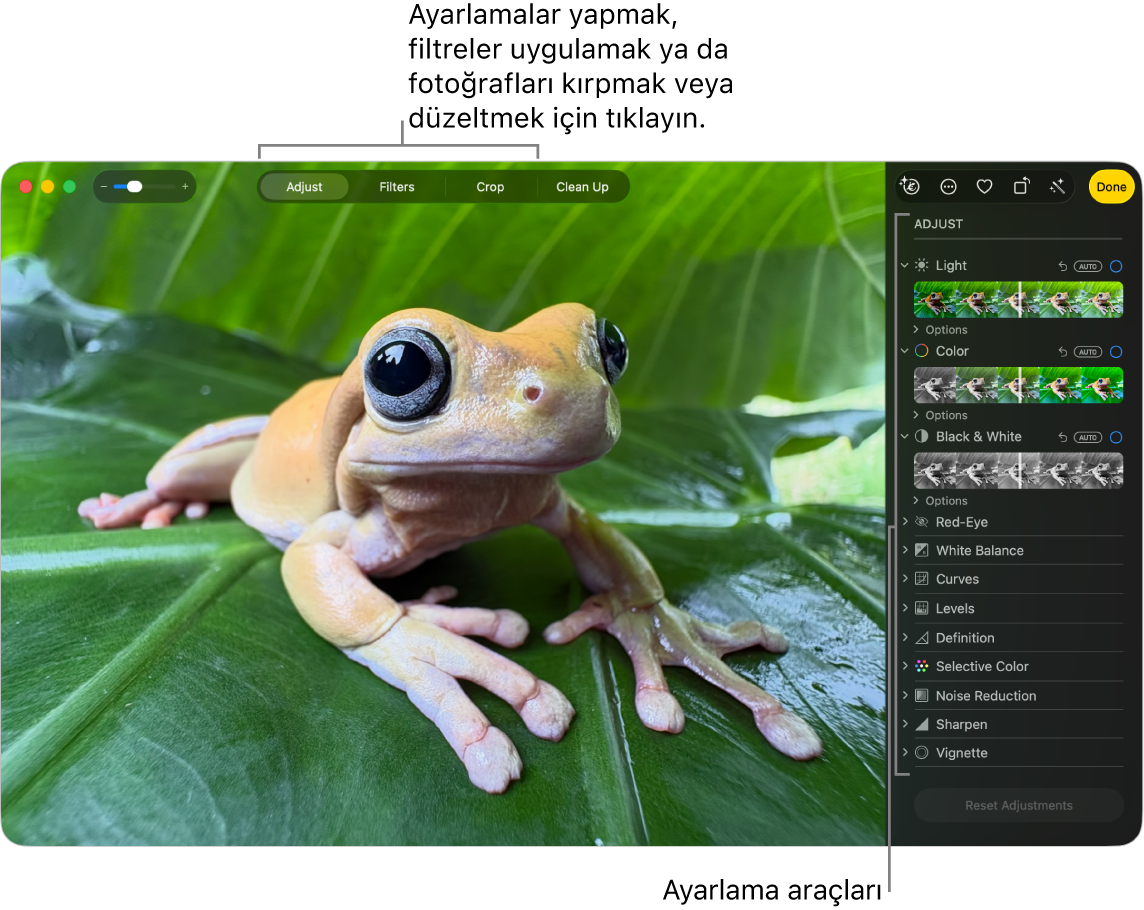
Task: Click the auto-enhance magic wand icon
Action: pyautogui.click(x=1057, y=187)
